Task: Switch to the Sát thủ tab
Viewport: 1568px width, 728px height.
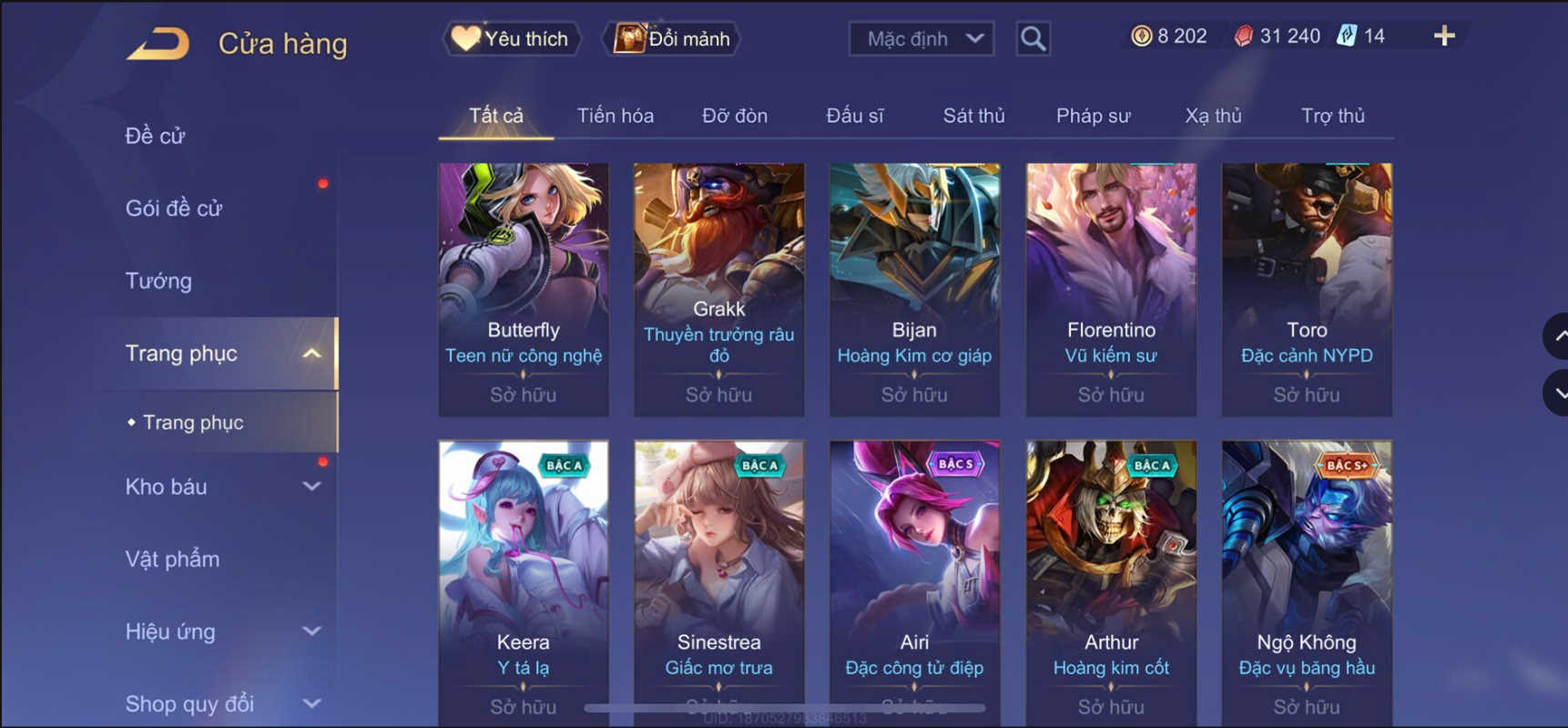Action: [x=973, y=116]
